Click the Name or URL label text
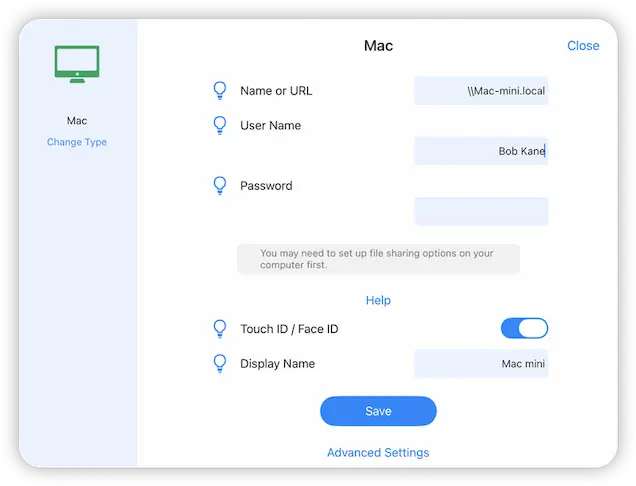This screenshot has height=486, width=636. pos(276,91)
